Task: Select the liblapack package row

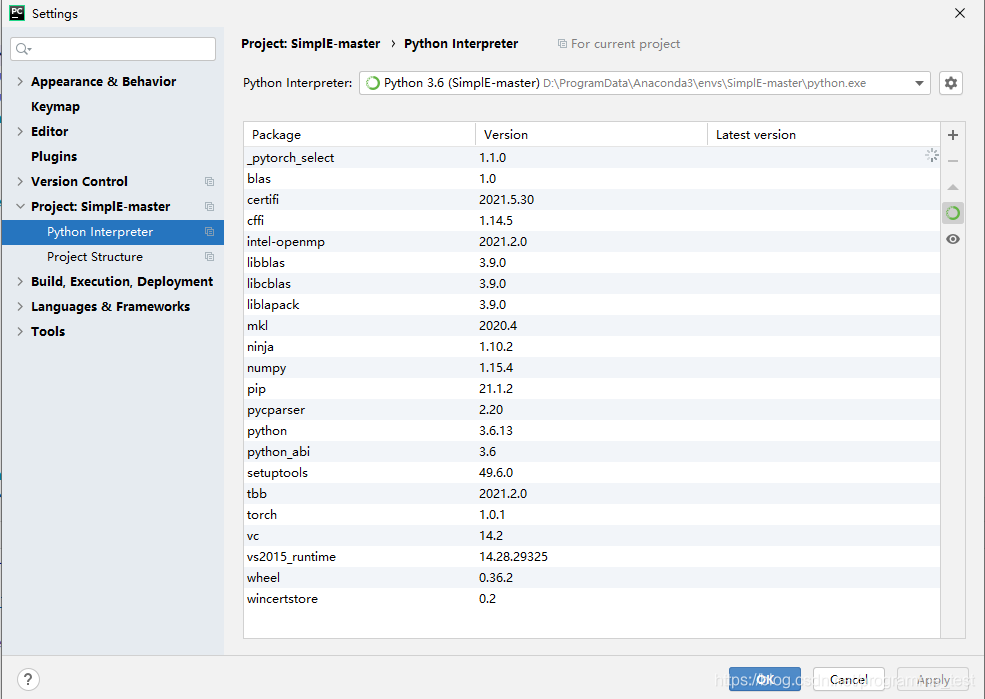Action: click(x=592, y=305)
